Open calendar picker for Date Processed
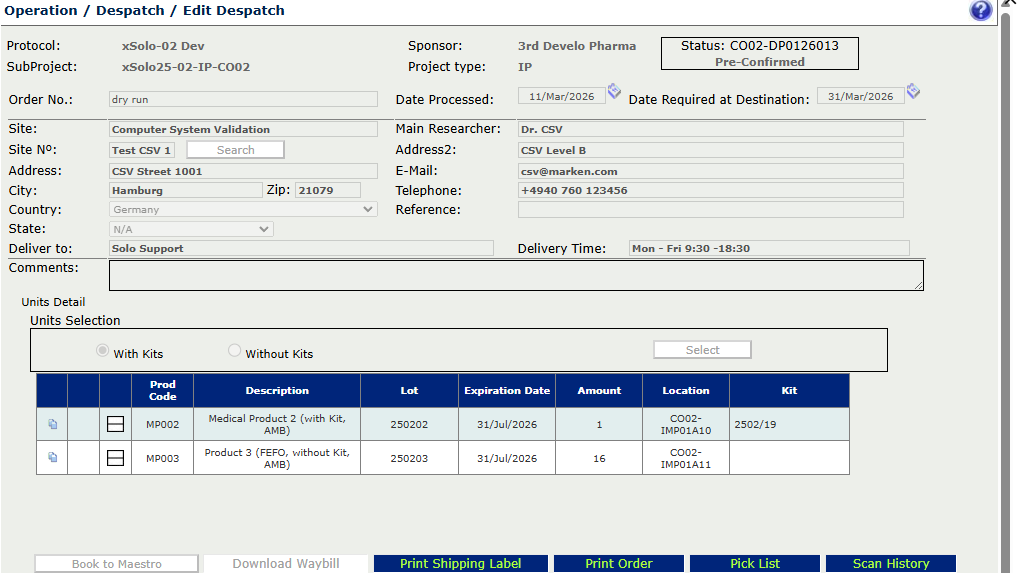1021x573 pixels. (x=614, y=92)
